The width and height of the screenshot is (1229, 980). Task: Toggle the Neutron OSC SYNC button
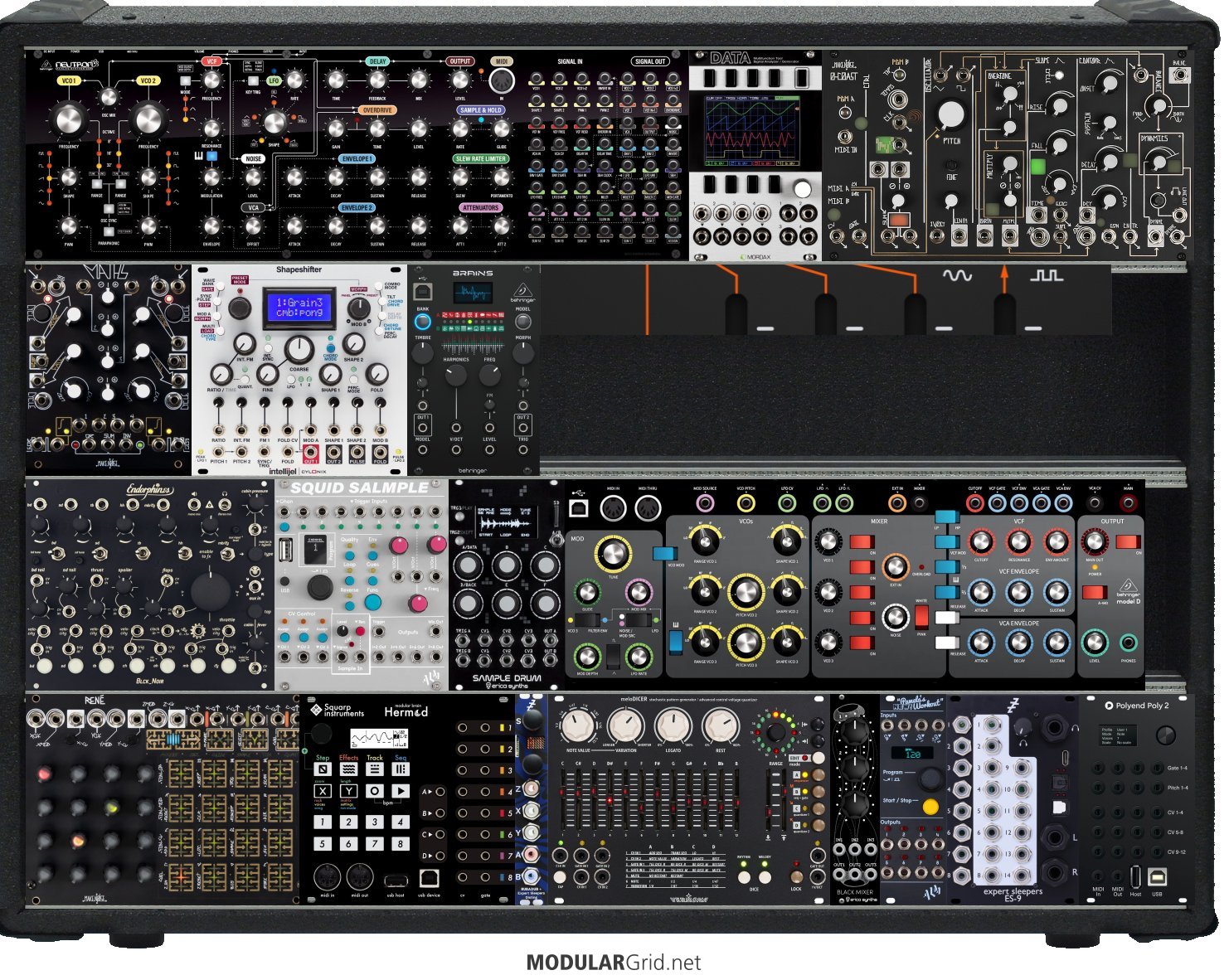click(109, 209)
